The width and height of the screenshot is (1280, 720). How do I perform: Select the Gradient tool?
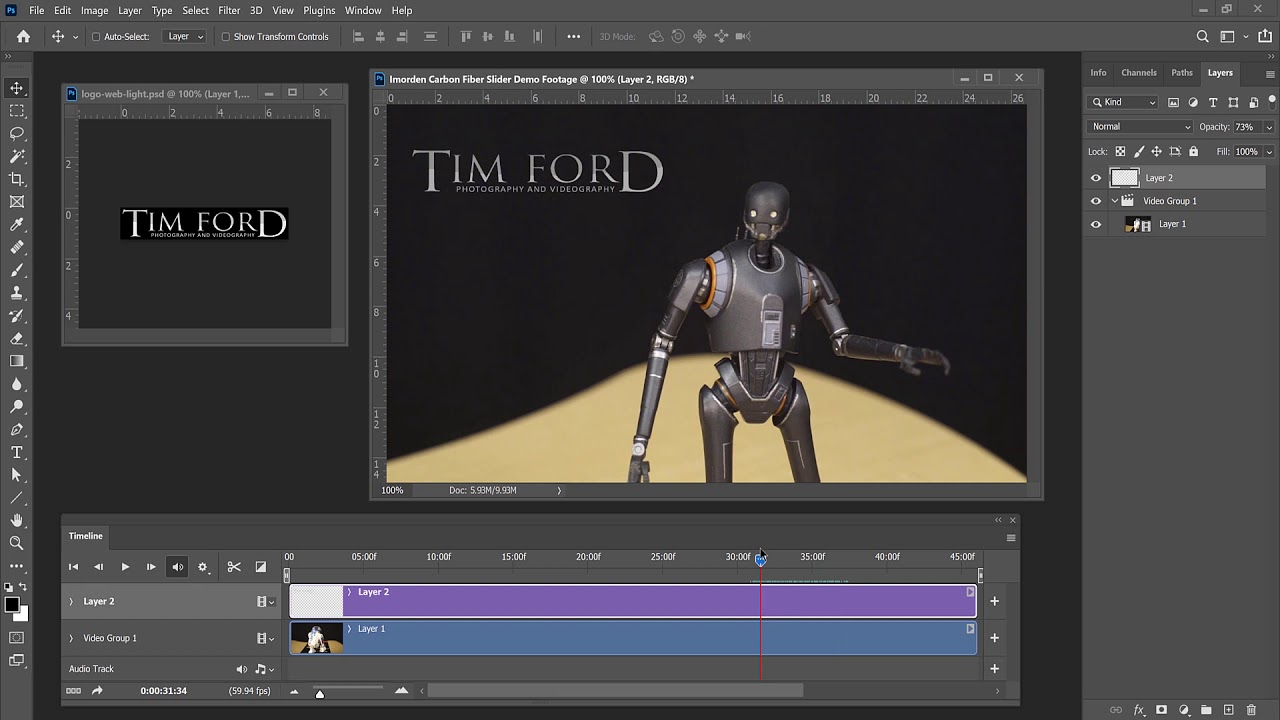point(16,361)
